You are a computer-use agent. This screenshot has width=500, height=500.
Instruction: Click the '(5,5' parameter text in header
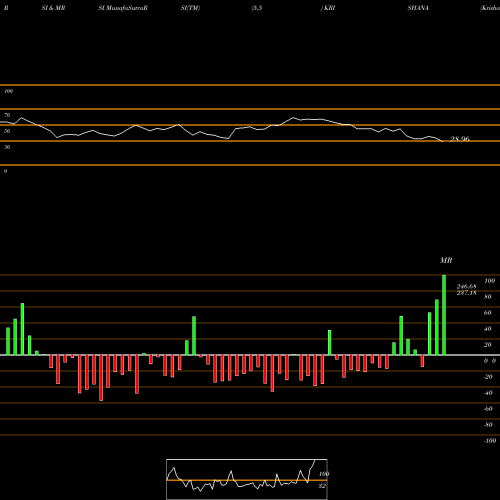pos(257,8)
